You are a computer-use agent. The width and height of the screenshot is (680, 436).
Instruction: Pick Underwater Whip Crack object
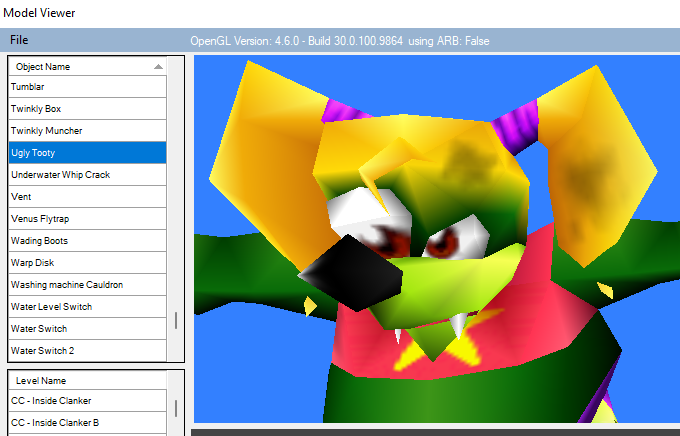(x=87, y=174)
